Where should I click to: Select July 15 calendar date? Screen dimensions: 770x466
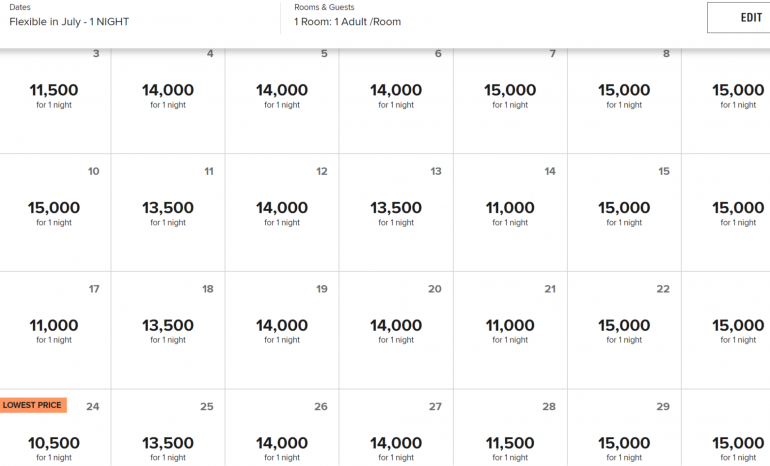tap(624, 212)
